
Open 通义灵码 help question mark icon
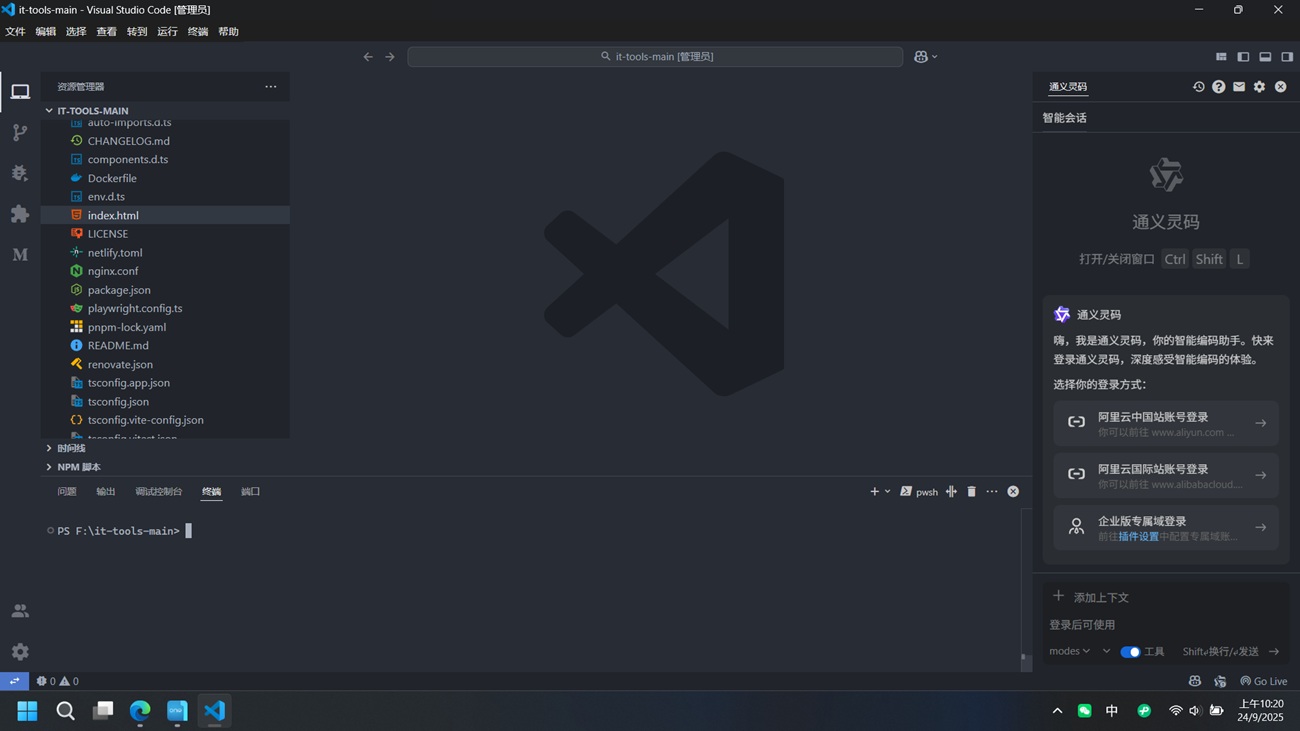[1218, 87]
